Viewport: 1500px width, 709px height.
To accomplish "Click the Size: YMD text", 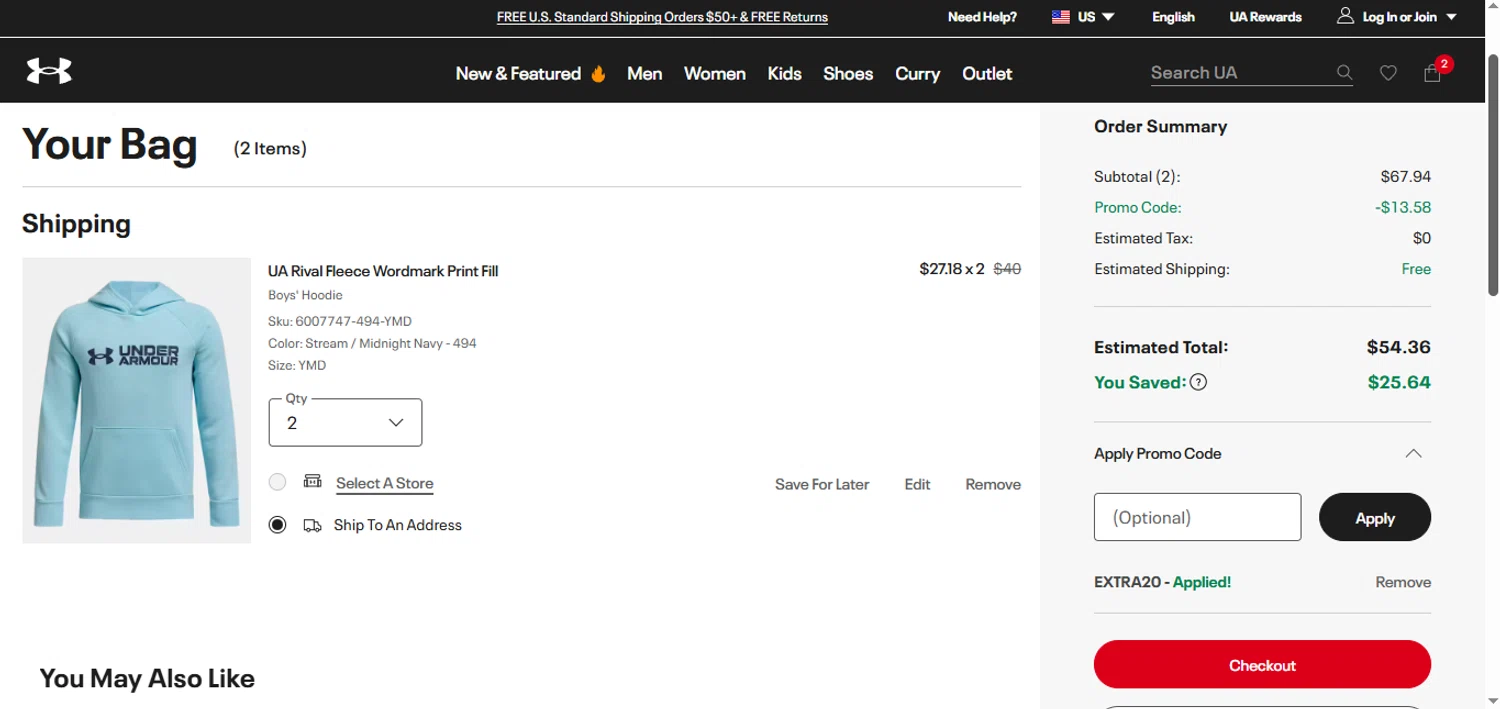I will 297,365.
